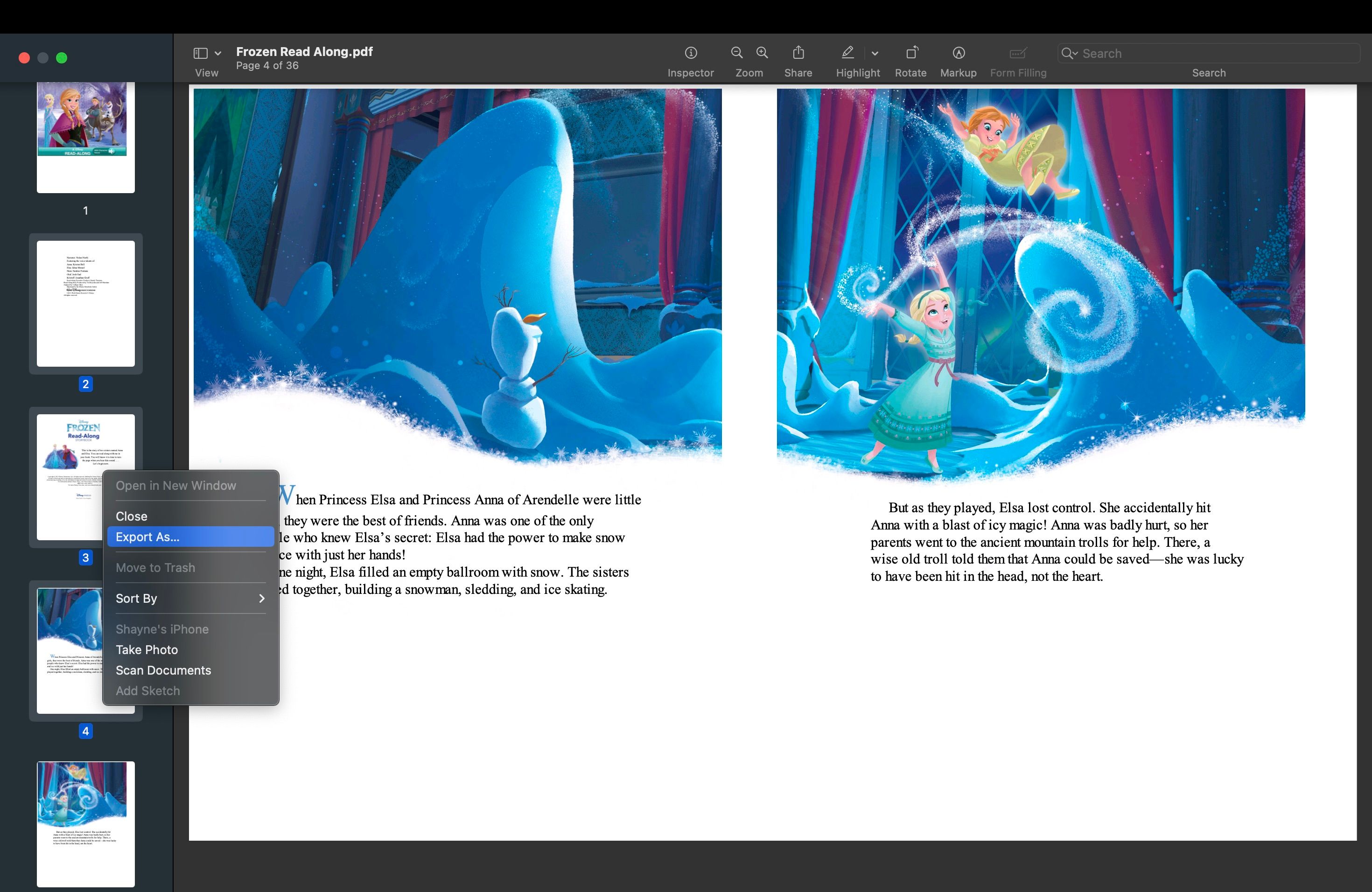Click Scan Documents option
The height and width of the screenshot is (892, 1372).
click(x=163, y=670)
